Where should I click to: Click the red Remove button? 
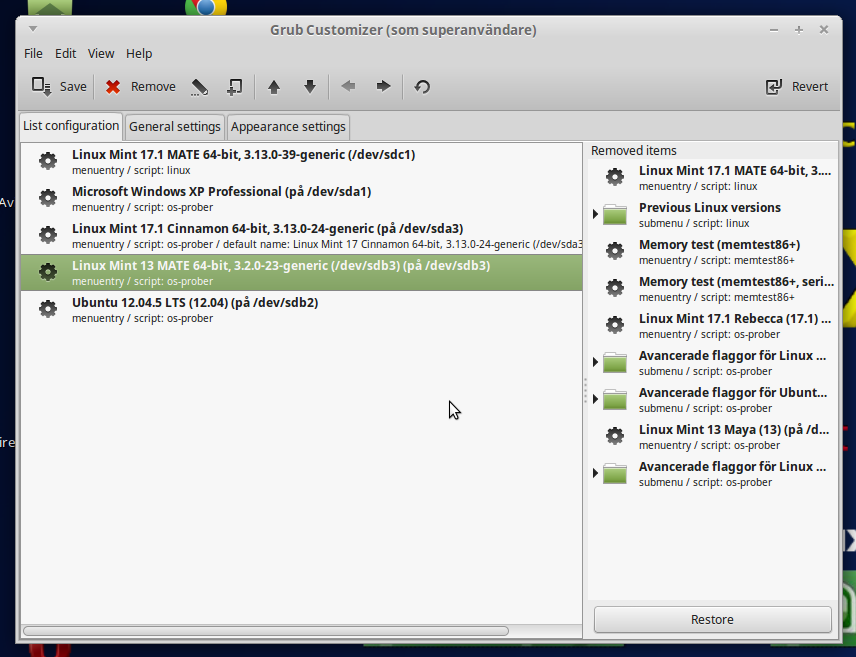[140, 86]
